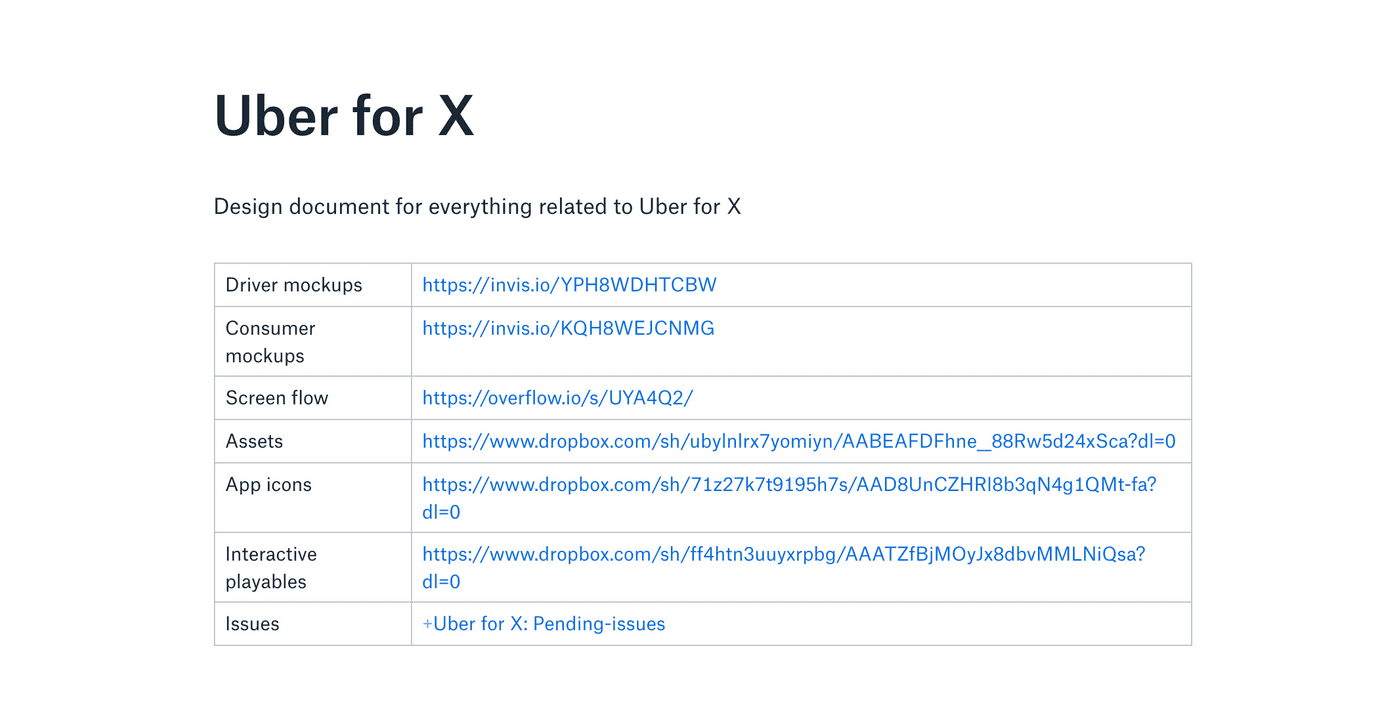Click the word 'playables' in the table
Image resolution: width=1400 pixels, height=724 pixels.
[266, 582]
